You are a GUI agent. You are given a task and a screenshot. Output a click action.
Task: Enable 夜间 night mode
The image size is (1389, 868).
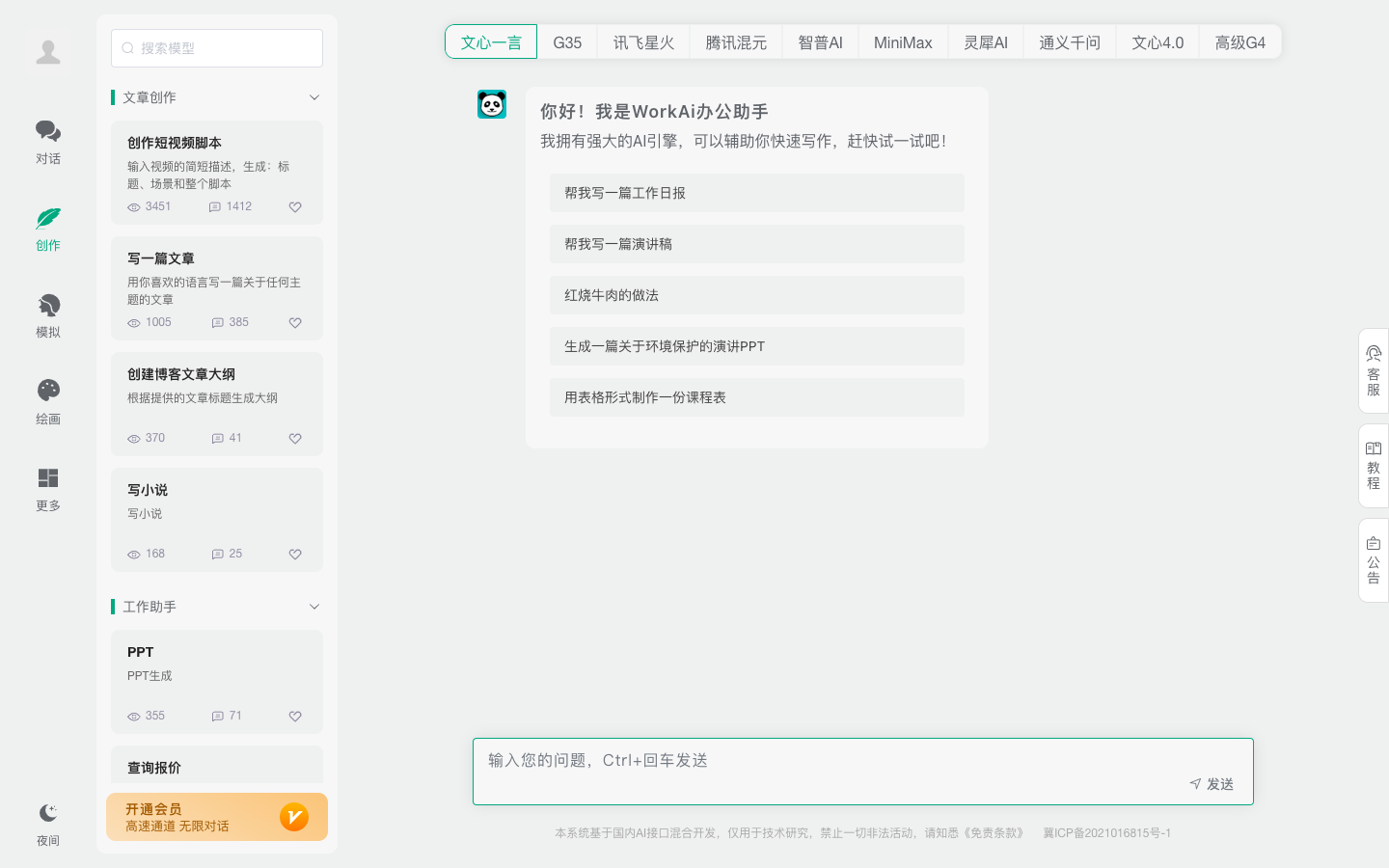pyautogui.click(x=48, y=822)
